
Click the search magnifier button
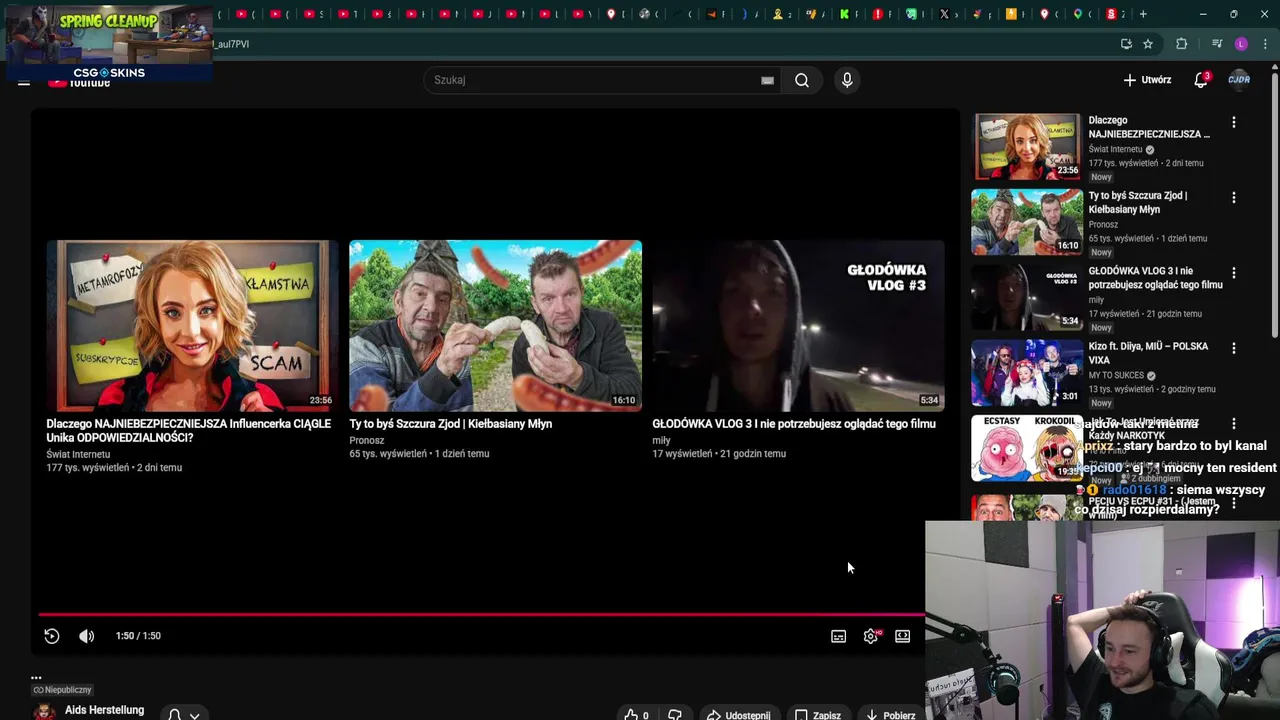coord(802,80)
